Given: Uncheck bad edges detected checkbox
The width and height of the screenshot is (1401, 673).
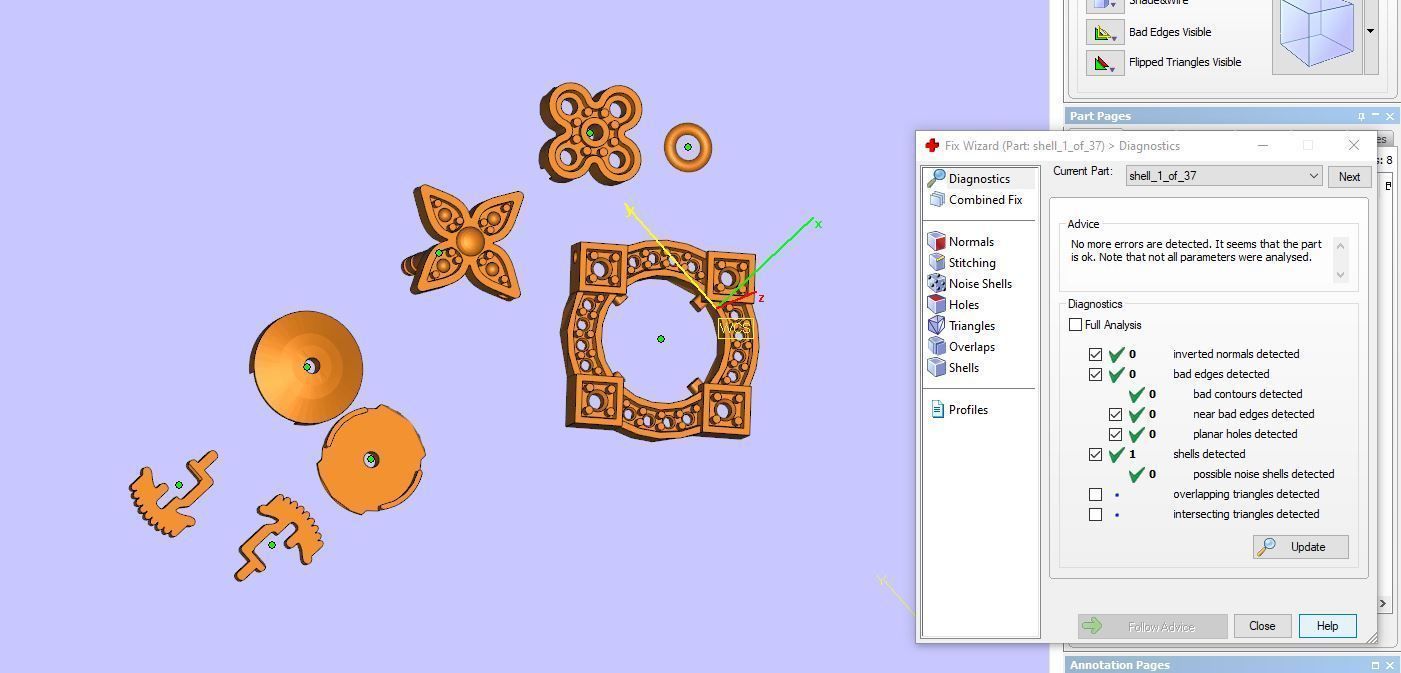Looking at the screenshot, I should (1095, 374).
